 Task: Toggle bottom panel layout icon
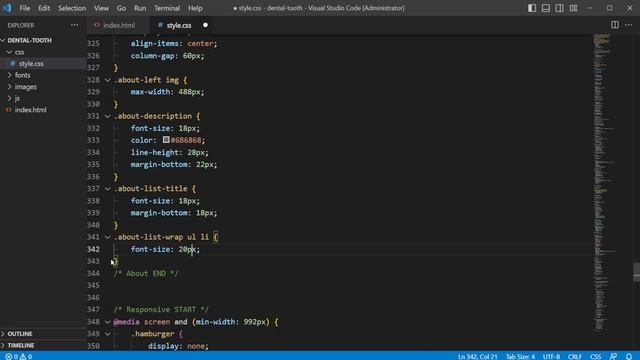(546, 8)
